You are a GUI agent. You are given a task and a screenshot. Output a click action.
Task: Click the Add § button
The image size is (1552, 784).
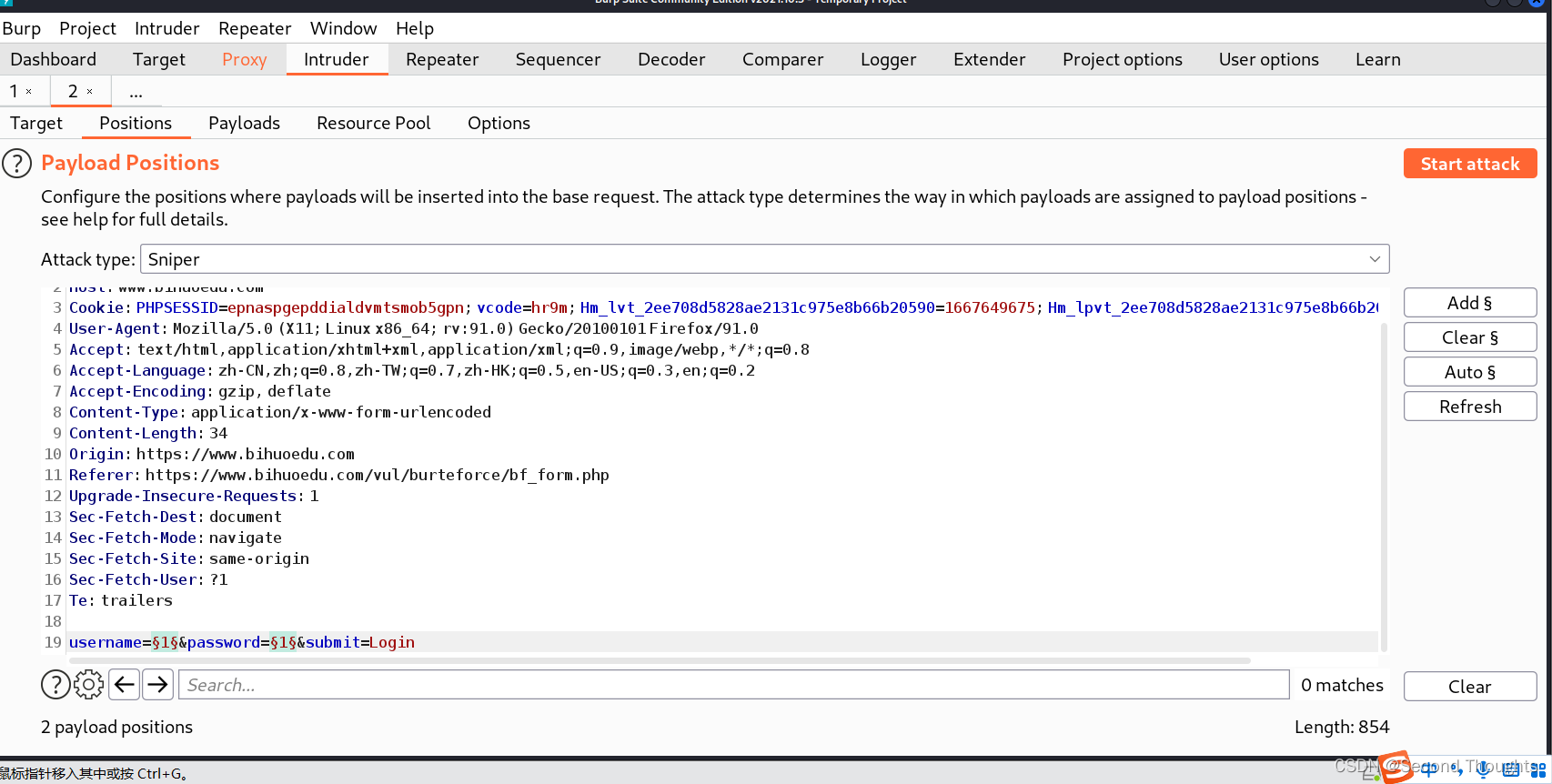tap(1470, 303)
